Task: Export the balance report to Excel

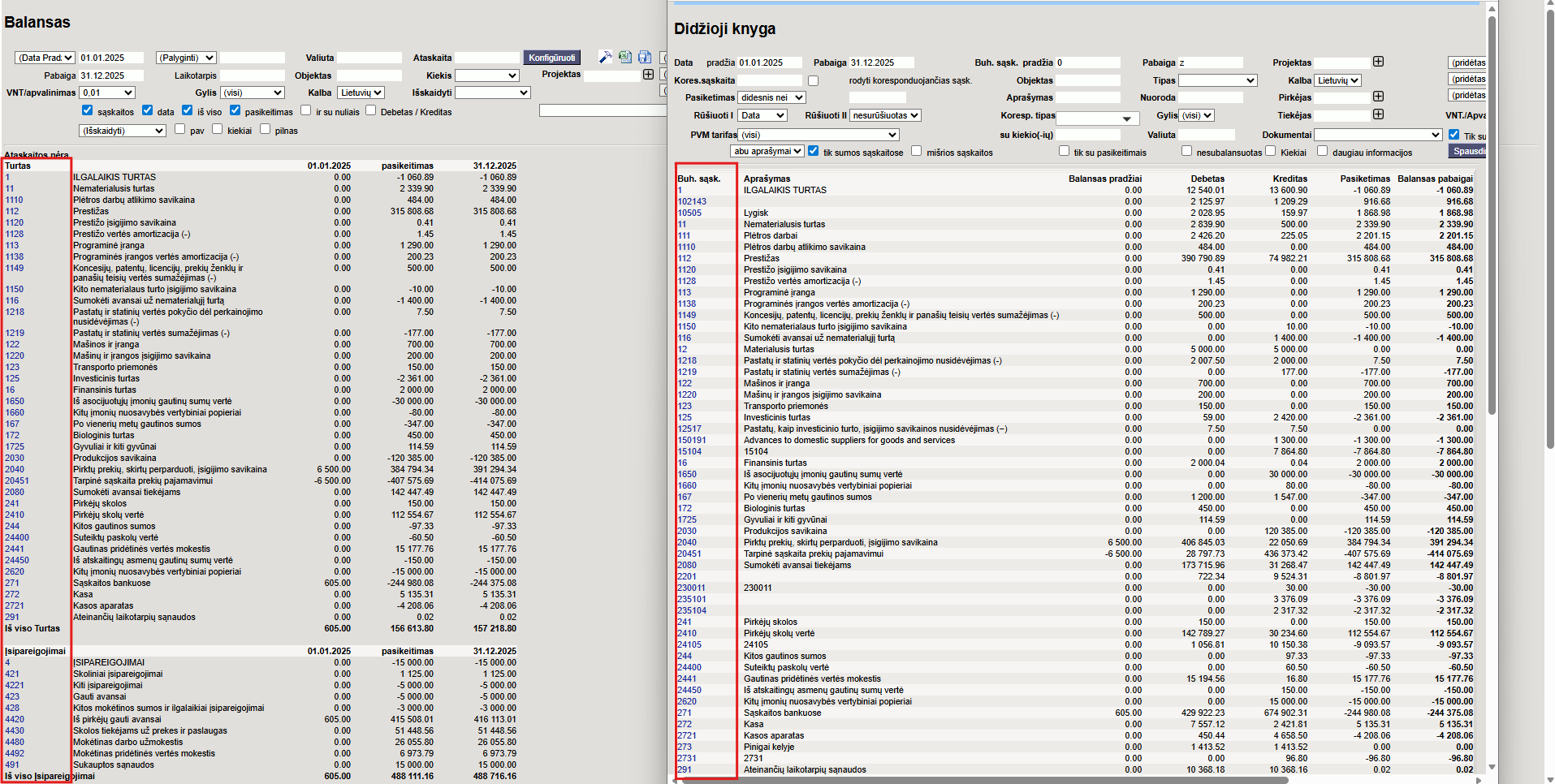Action: [624, 57]
